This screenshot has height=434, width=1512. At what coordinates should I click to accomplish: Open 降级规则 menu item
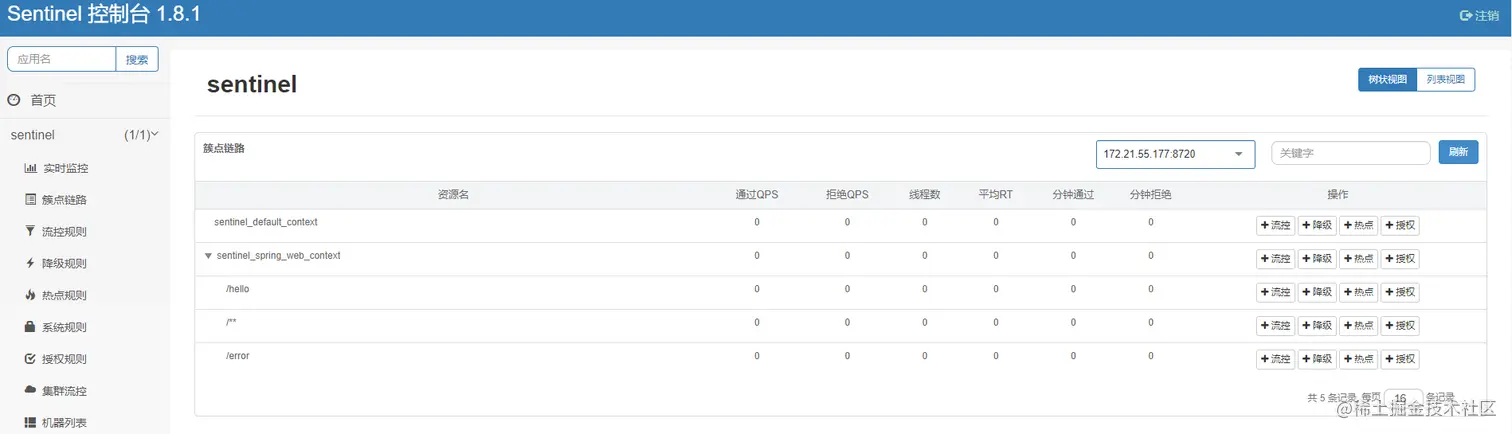64,264
